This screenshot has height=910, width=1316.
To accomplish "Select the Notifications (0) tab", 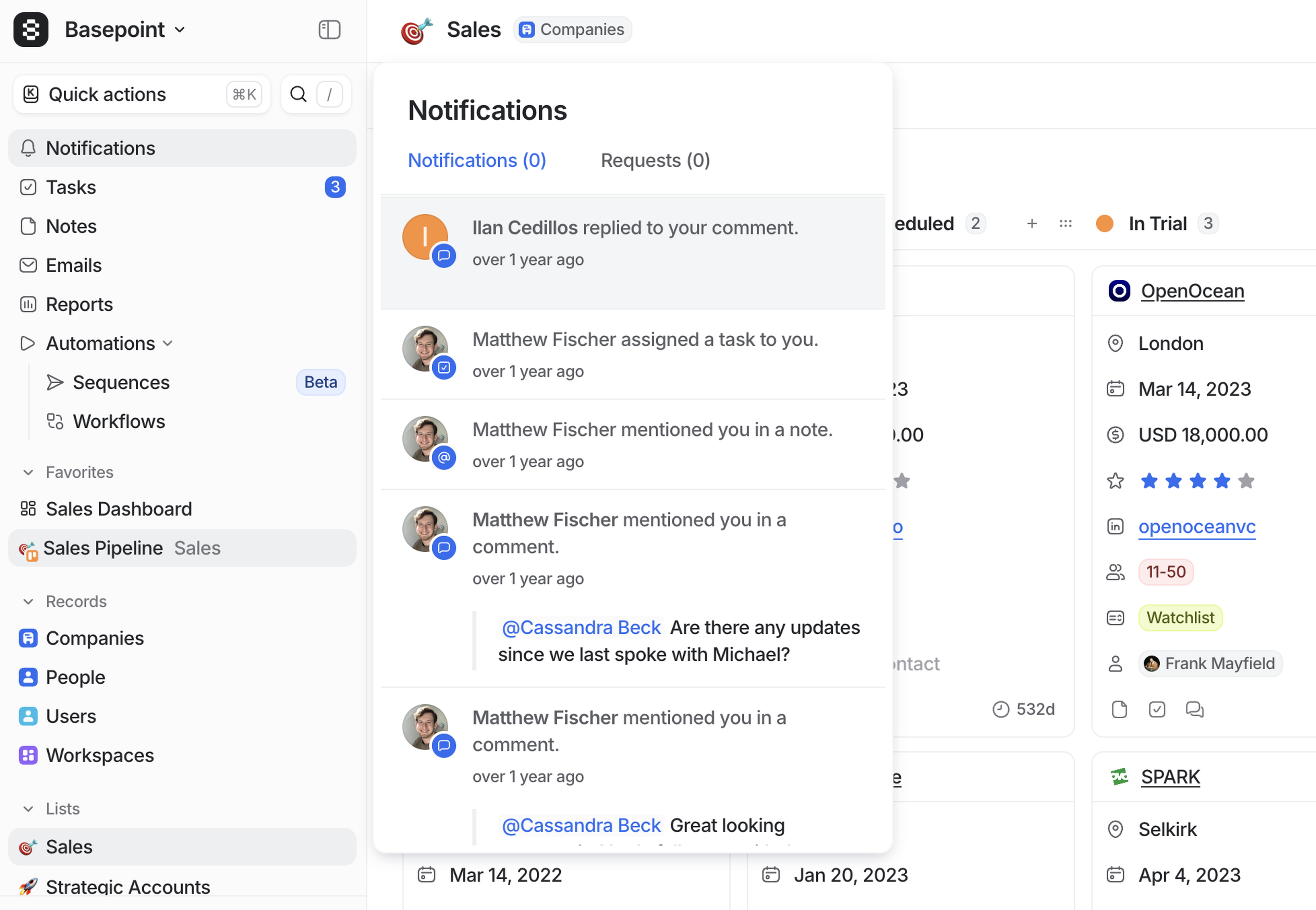I will coord(476,160).
